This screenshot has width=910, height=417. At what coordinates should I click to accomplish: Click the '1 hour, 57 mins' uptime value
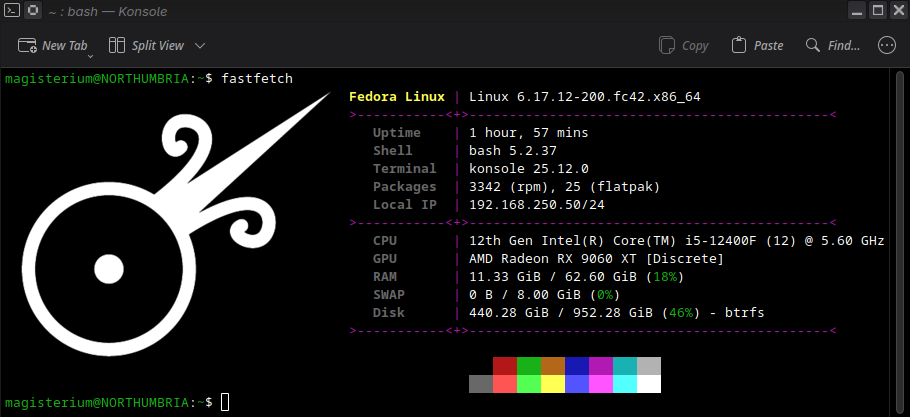coord(529,133)
